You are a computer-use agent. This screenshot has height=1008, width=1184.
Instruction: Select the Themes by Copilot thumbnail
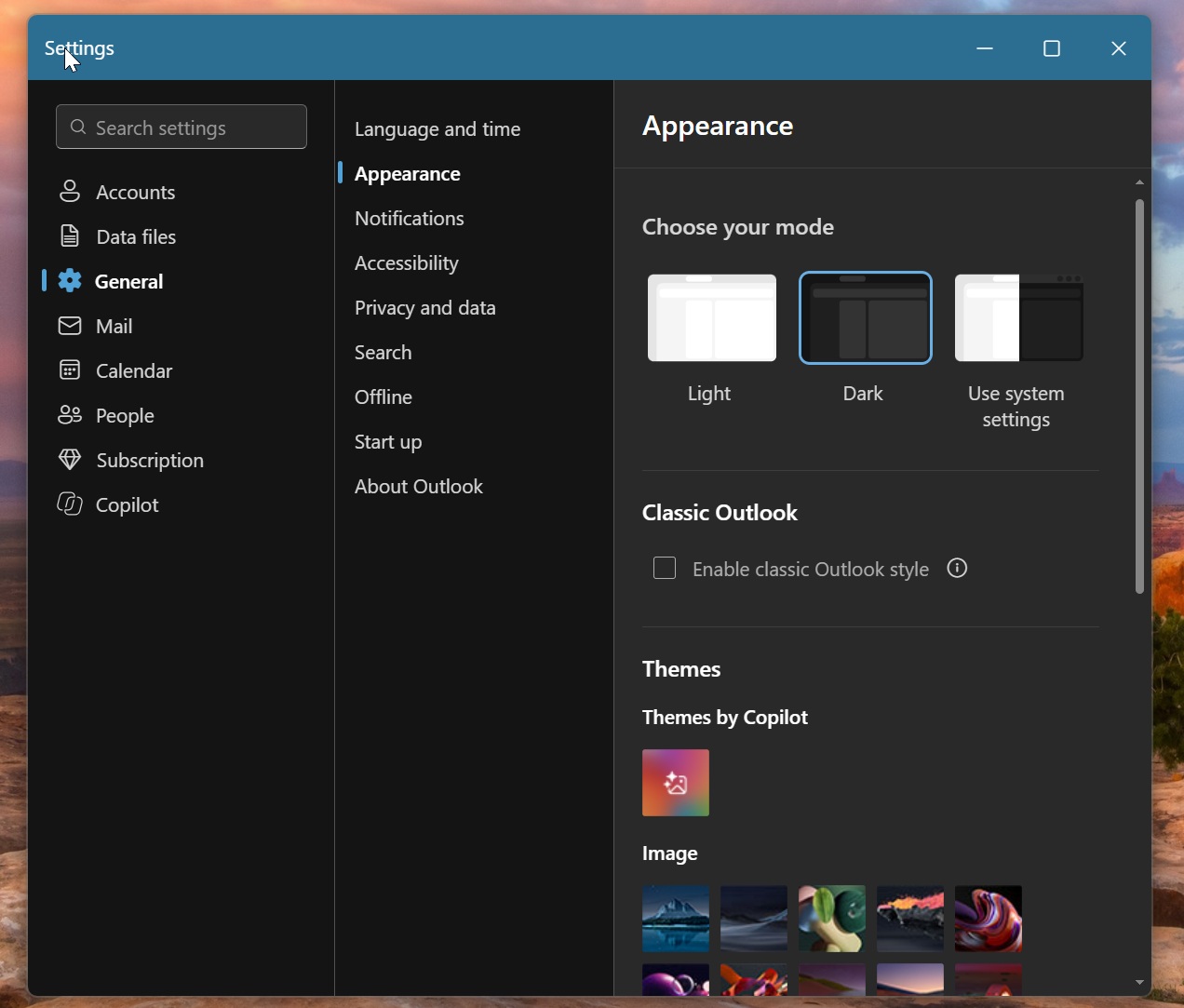click(676, 783)
